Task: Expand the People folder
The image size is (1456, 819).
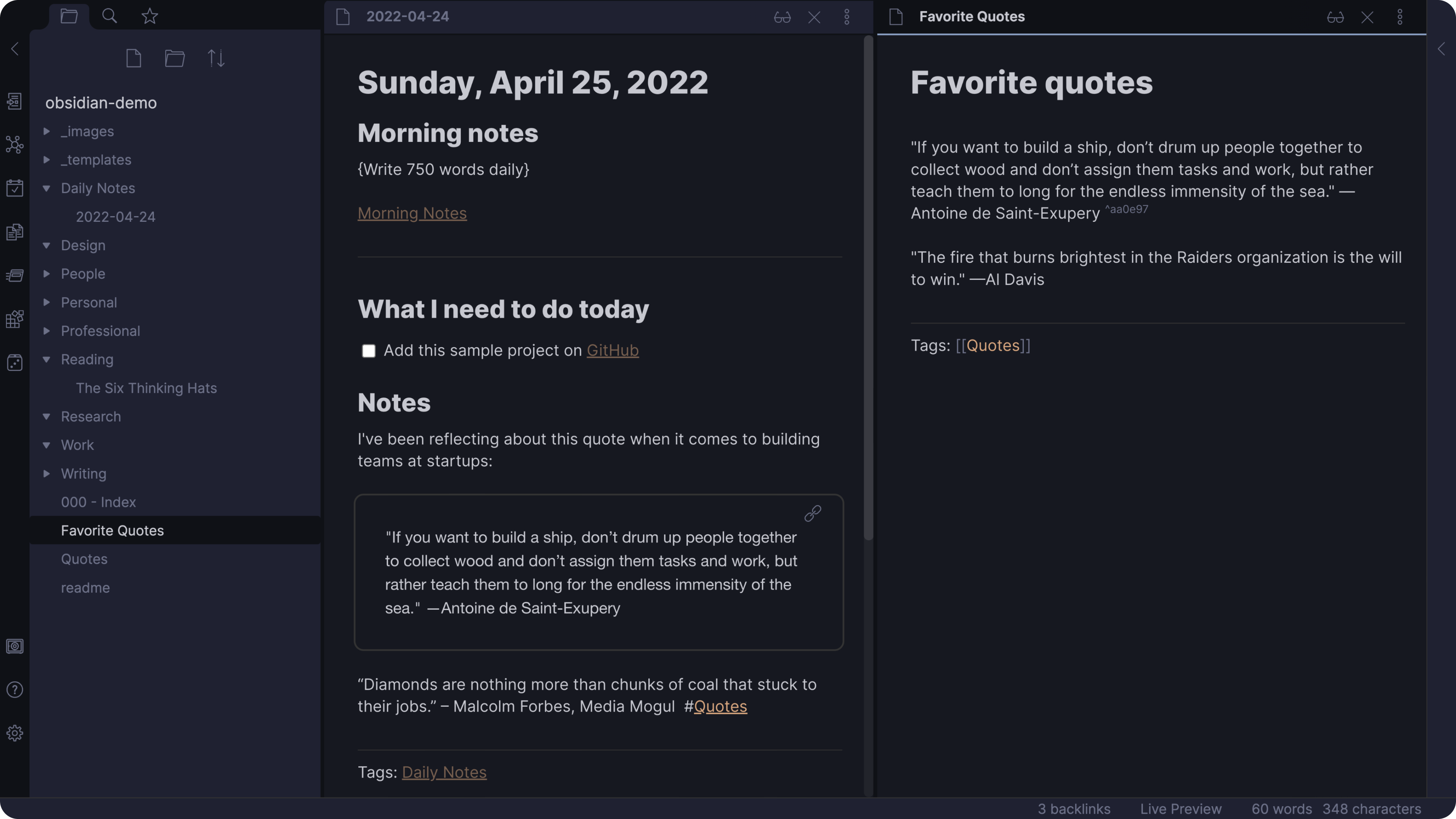Action: 46,273
